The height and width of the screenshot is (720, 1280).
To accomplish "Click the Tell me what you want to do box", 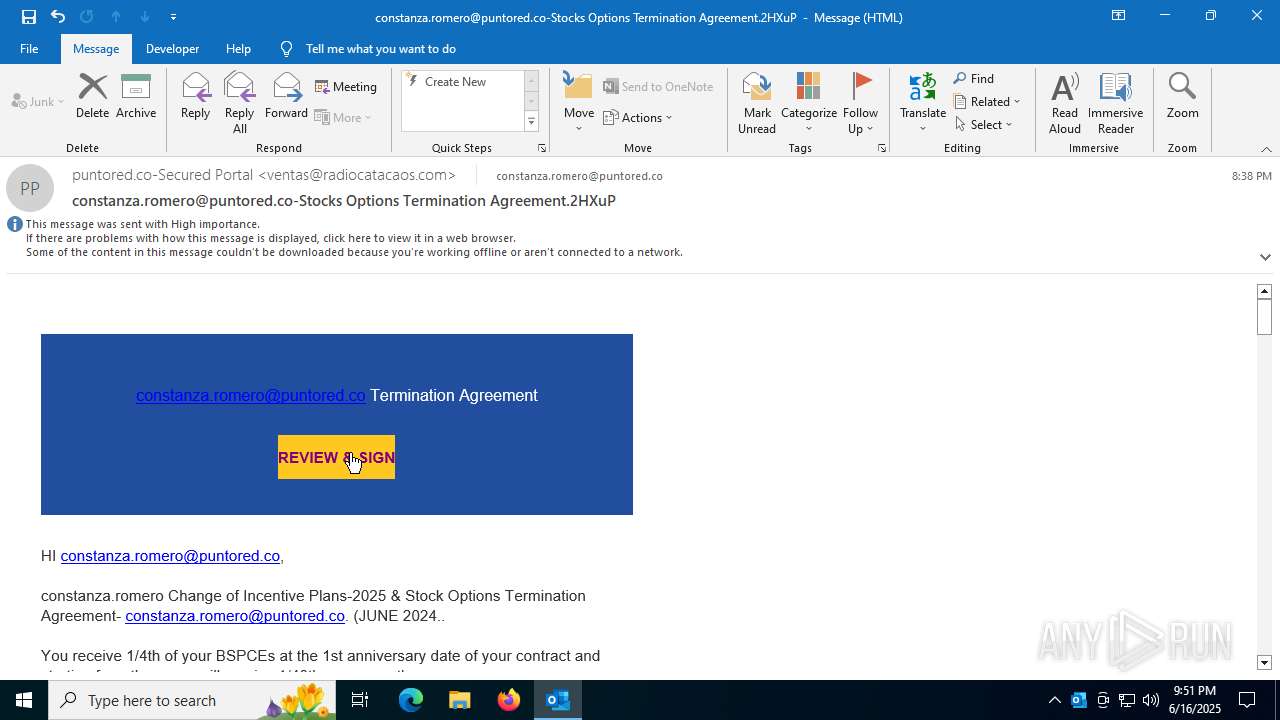I will pos(380,48).
